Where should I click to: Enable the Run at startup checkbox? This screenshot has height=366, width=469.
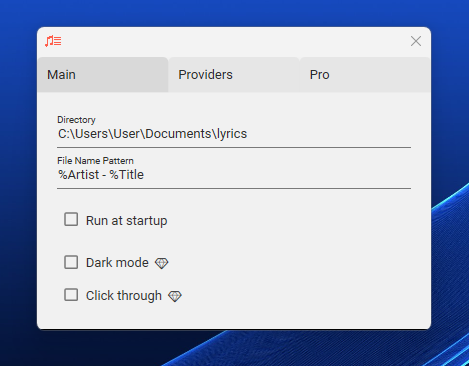pyautogui.click(x=71, y=220)
